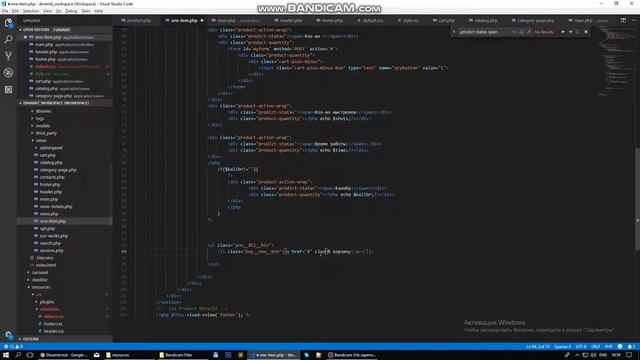
Task: Open the Windows Start menu
Action: [6, 355]
